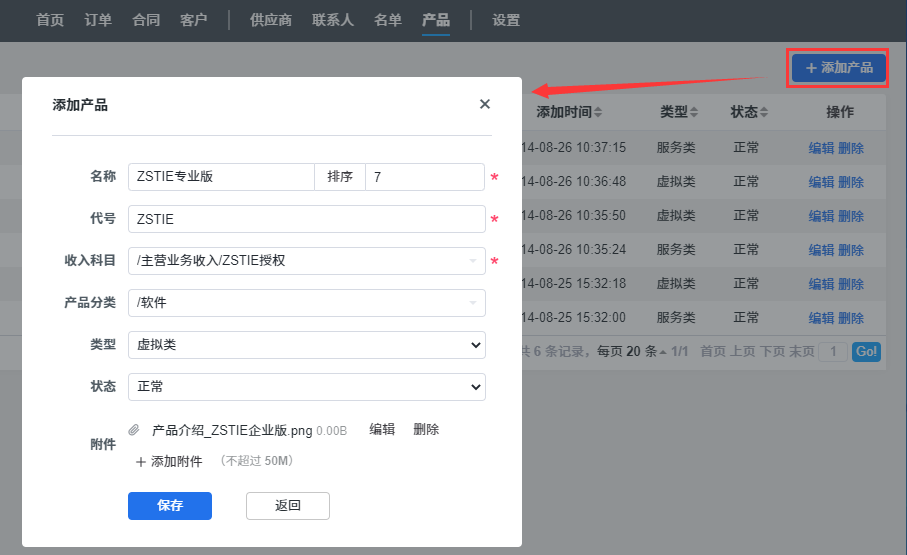Click the 服务类 cell in the 15:32:00 row
The width and height of the screenshot is (907, 555).
pyautogui.click(x=676, y=318)
